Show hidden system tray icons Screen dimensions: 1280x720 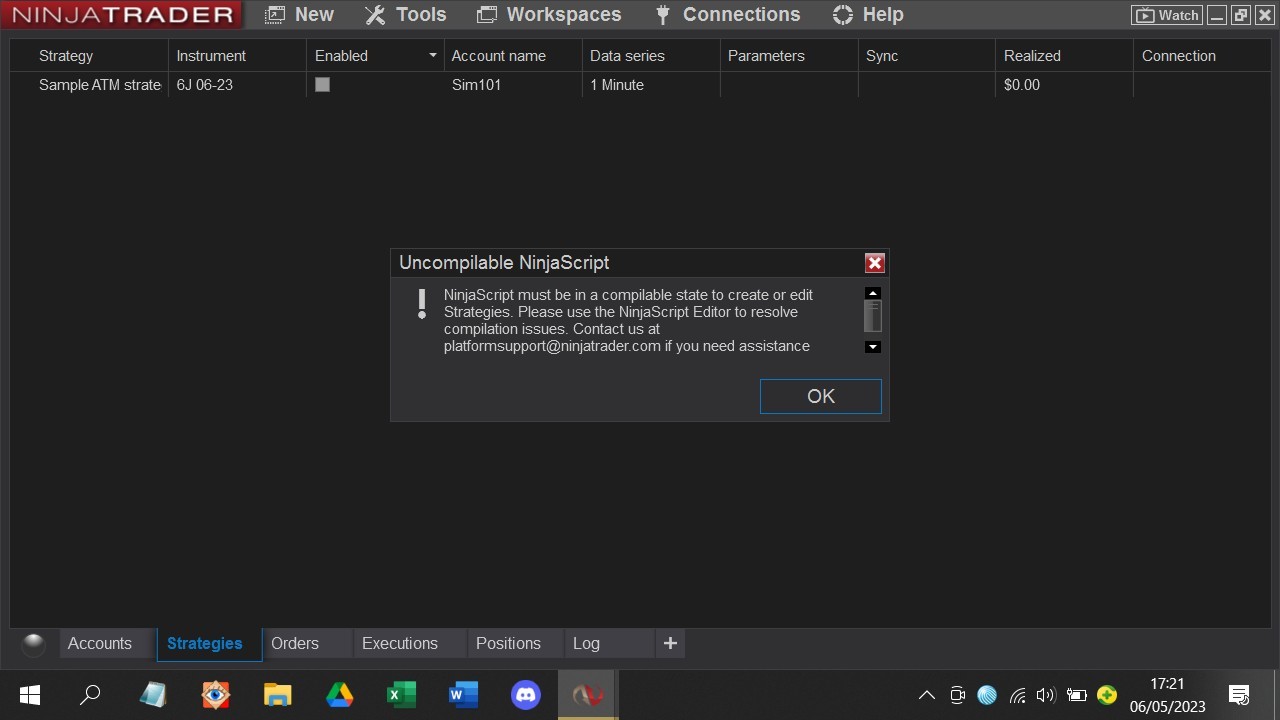pyautogui.click(x=927, y=695)
